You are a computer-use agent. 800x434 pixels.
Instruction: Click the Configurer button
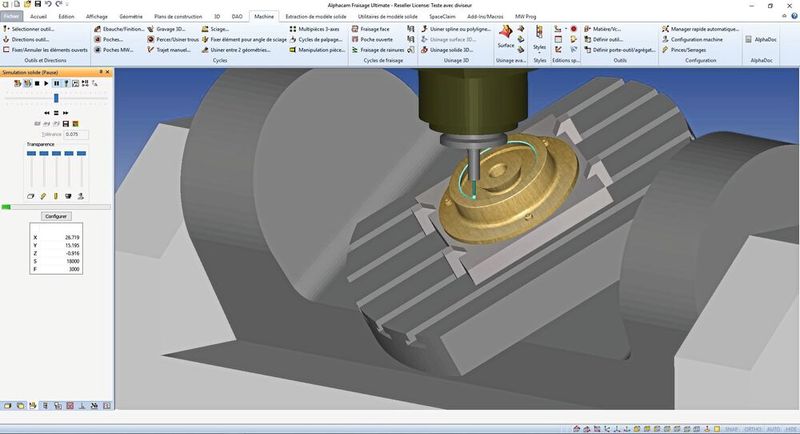(x=56, y=216)
